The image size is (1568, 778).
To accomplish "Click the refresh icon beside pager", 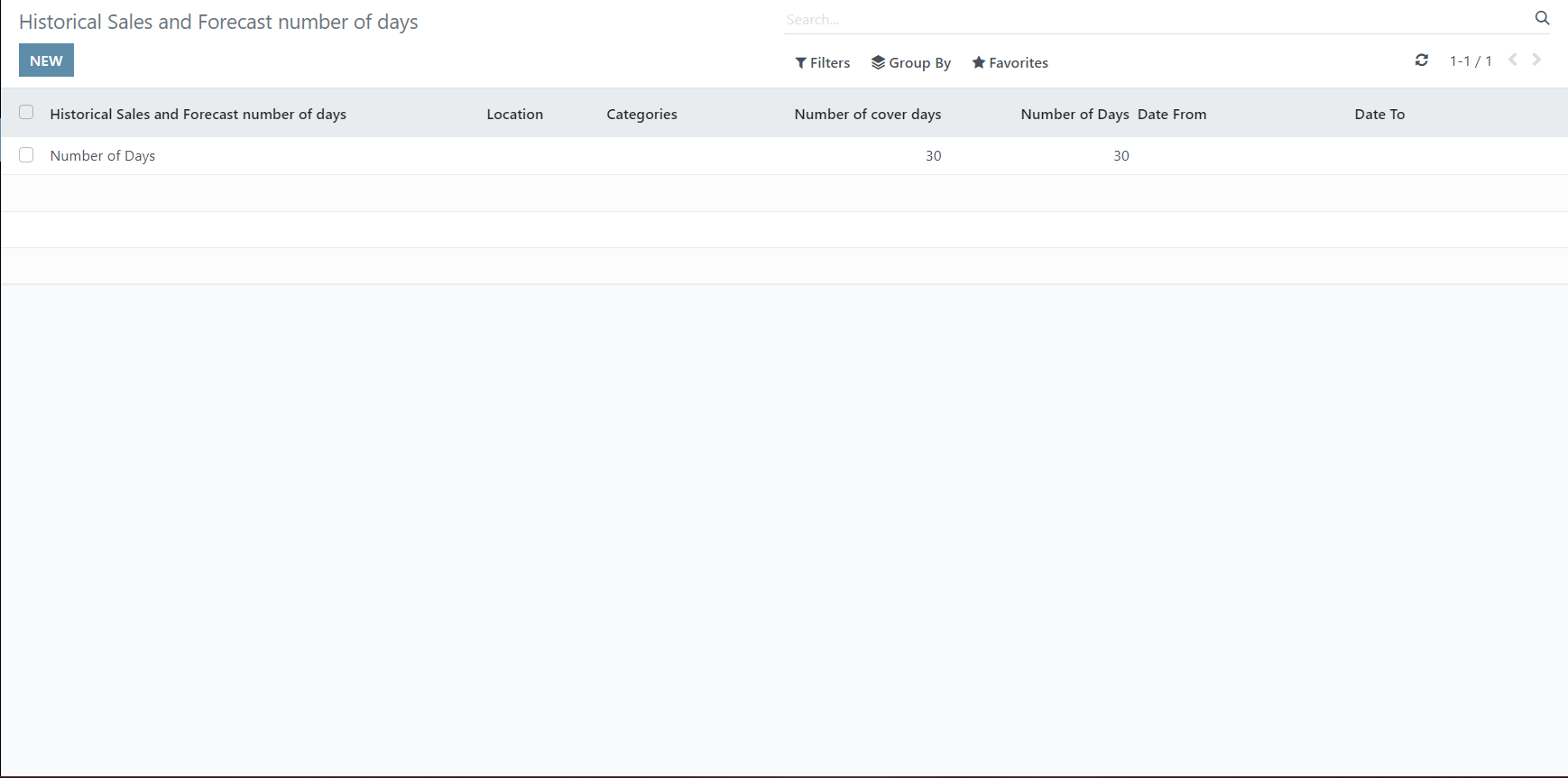I will click(x=1422, y=60).
